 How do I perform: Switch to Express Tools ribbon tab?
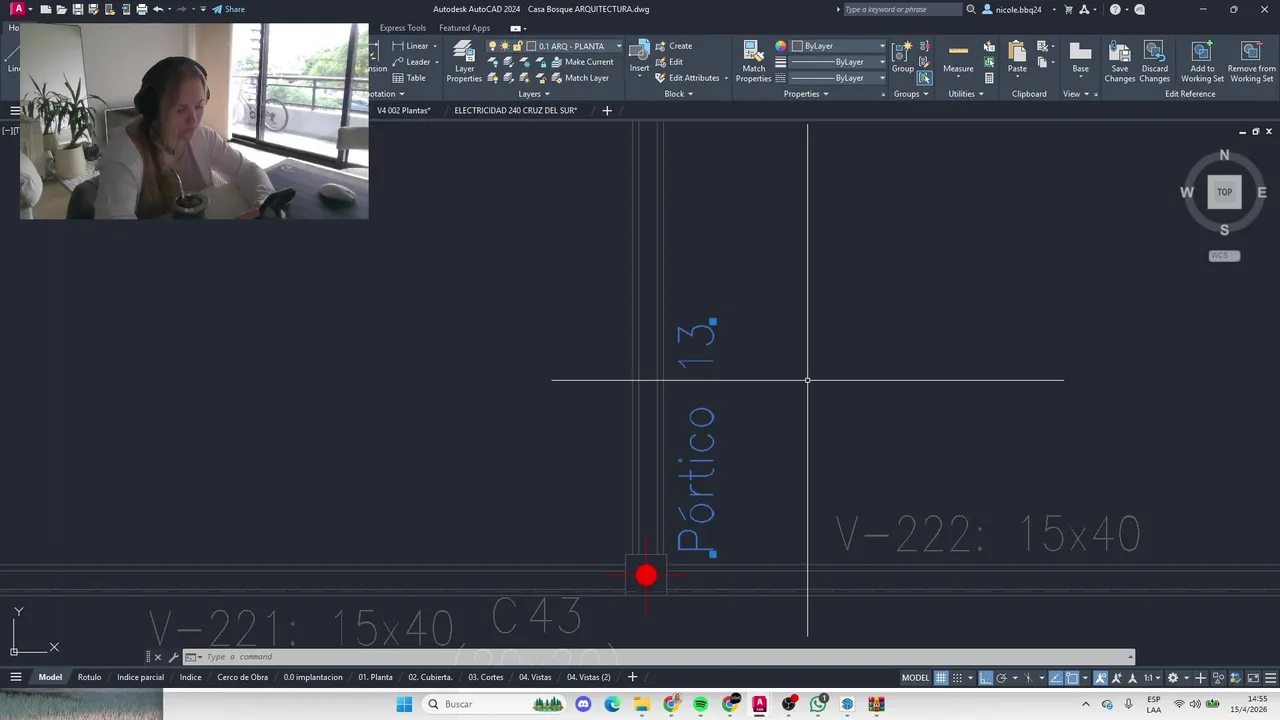click(x=402, y=28)
